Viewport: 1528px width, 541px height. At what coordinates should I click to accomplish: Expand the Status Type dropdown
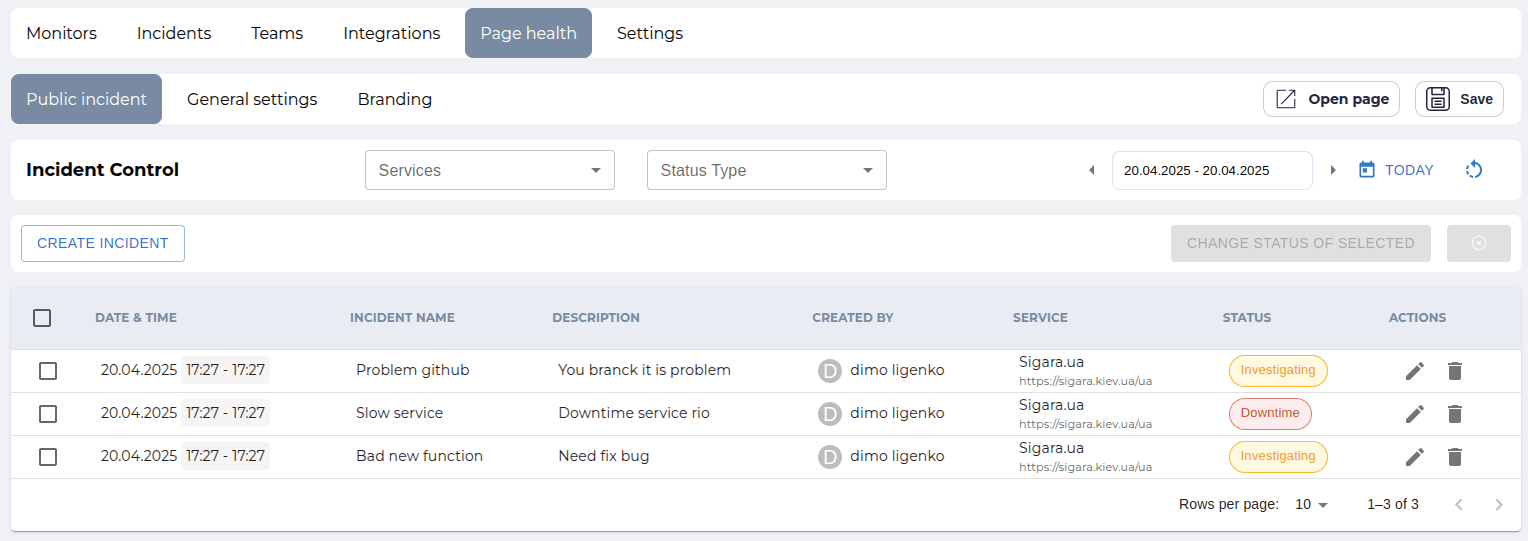[x=767, y=170]
